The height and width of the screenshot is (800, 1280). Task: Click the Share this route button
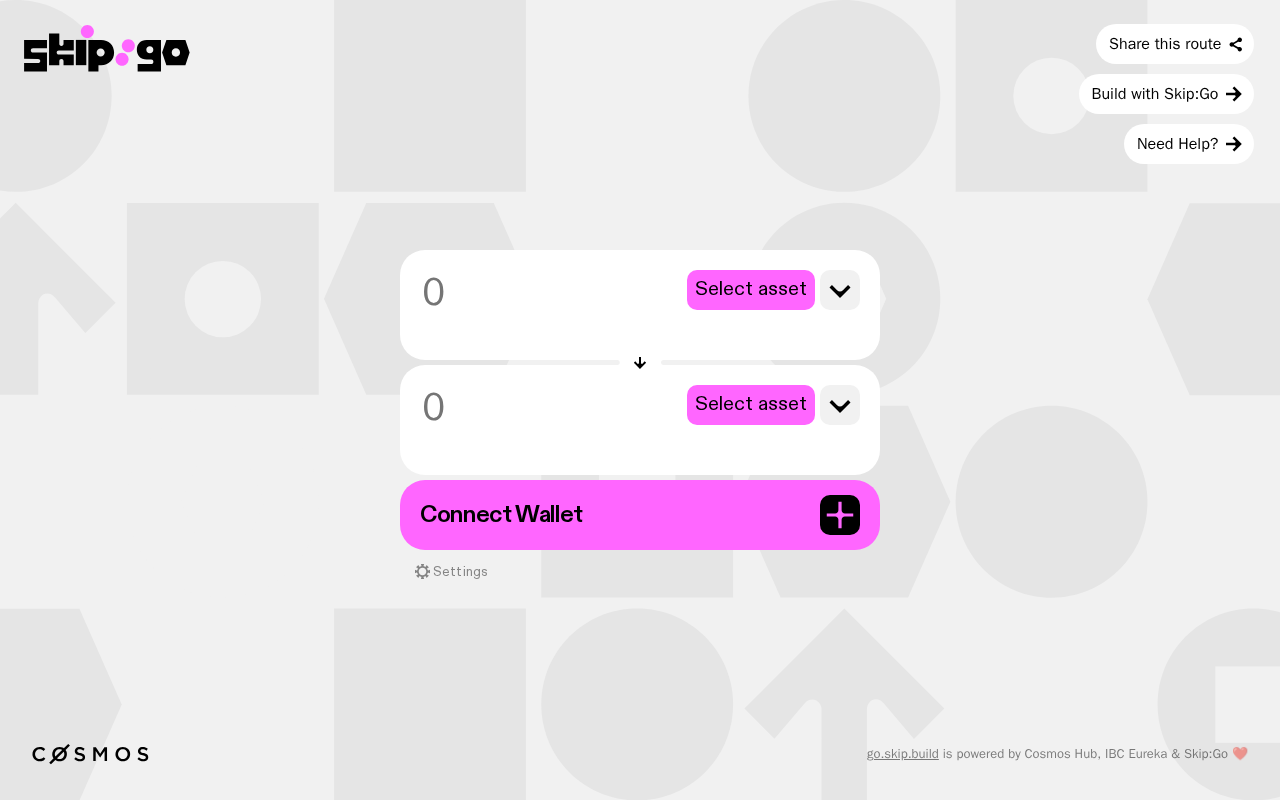[x=1175, y=44]
